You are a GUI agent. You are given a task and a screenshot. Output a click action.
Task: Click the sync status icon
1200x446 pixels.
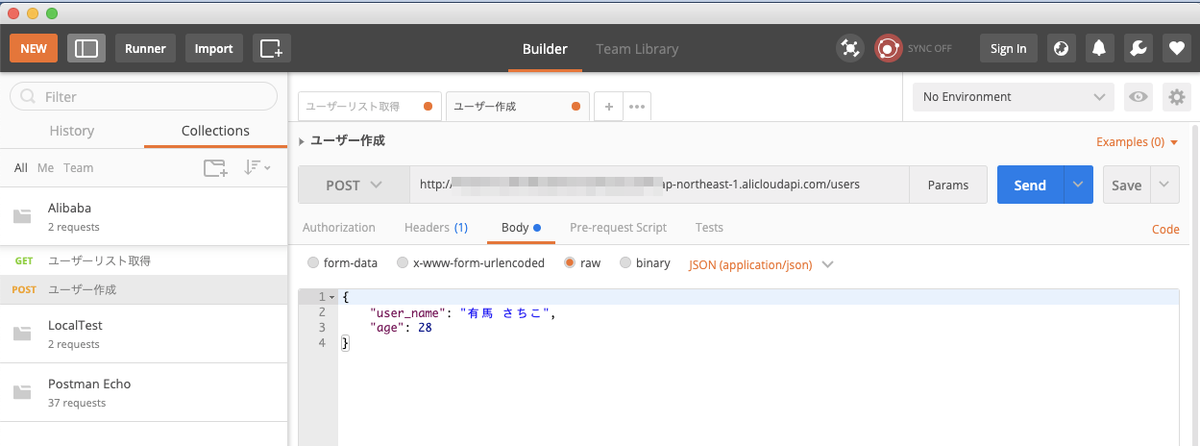tap(887, 48)
